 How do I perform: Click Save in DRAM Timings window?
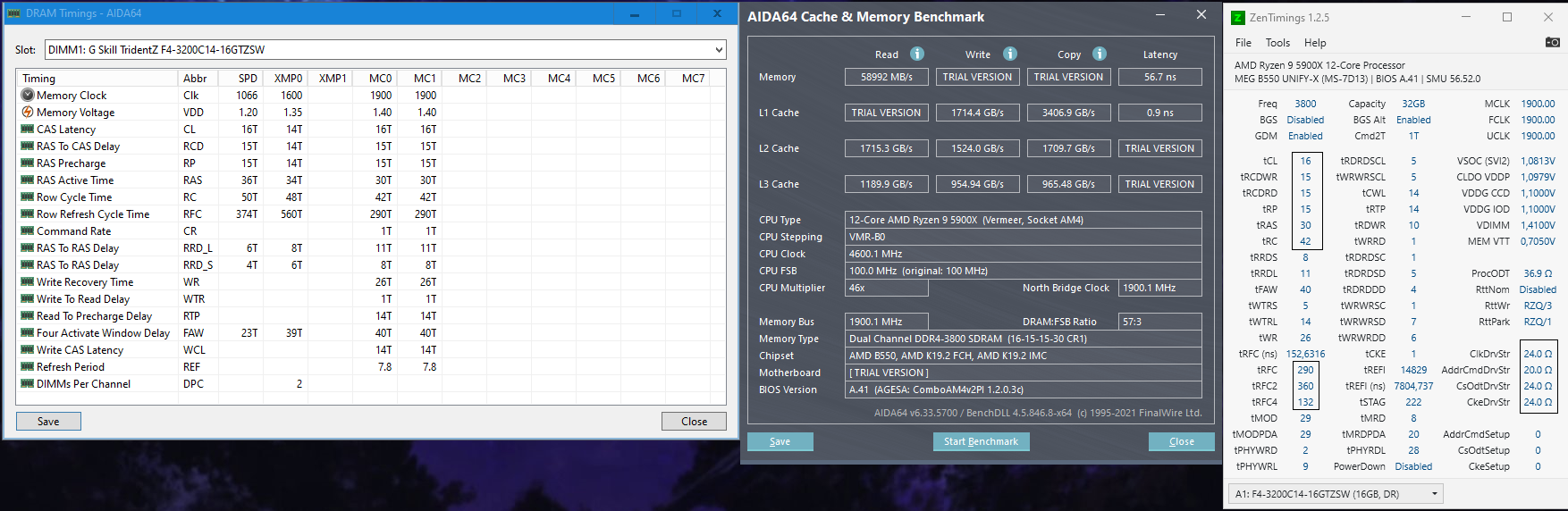[x=48, y=422]
